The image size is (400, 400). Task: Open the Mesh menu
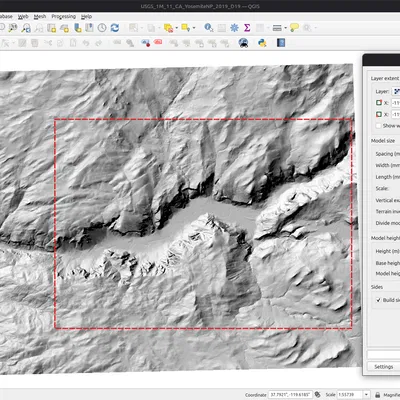[40, 16]
